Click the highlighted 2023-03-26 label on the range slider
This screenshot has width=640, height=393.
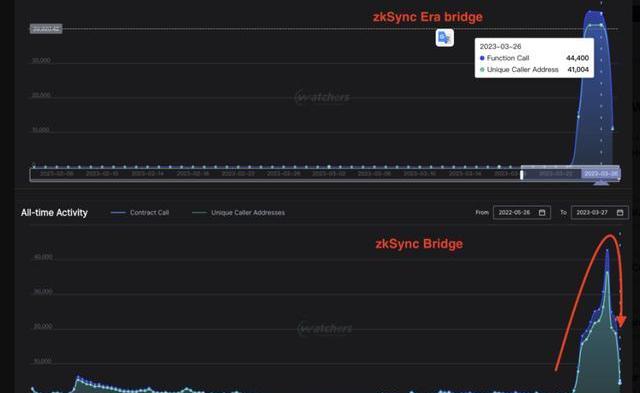click(600, 174)
